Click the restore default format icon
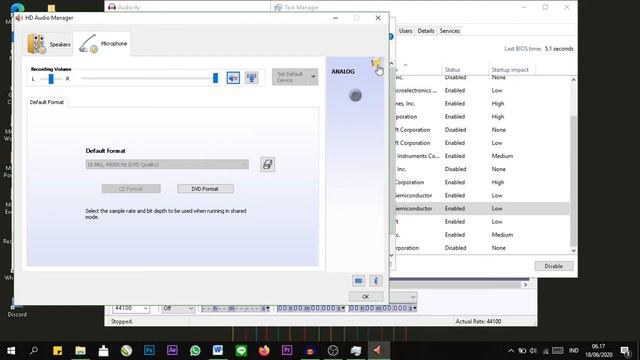Image resolution: width=640 pixels, height=360 pixels. (x=267, y=164)
